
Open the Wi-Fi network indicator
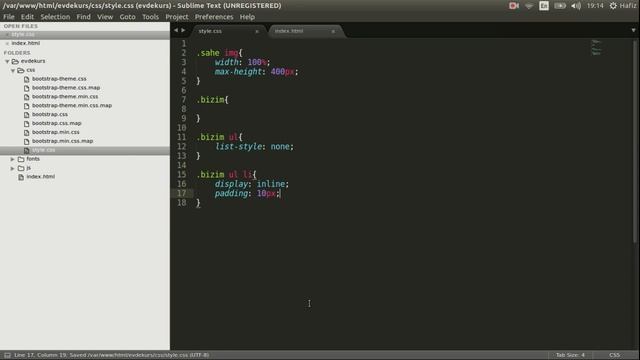(529, 6)
